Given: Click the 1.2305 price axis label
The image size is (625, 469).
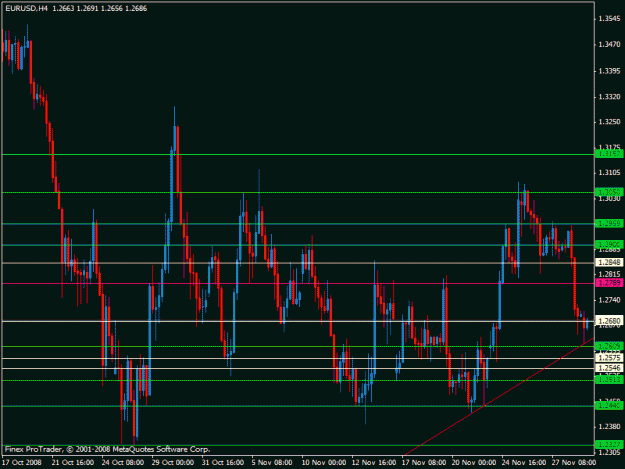Looking at the screenshot, I should (x=609, y=453).
